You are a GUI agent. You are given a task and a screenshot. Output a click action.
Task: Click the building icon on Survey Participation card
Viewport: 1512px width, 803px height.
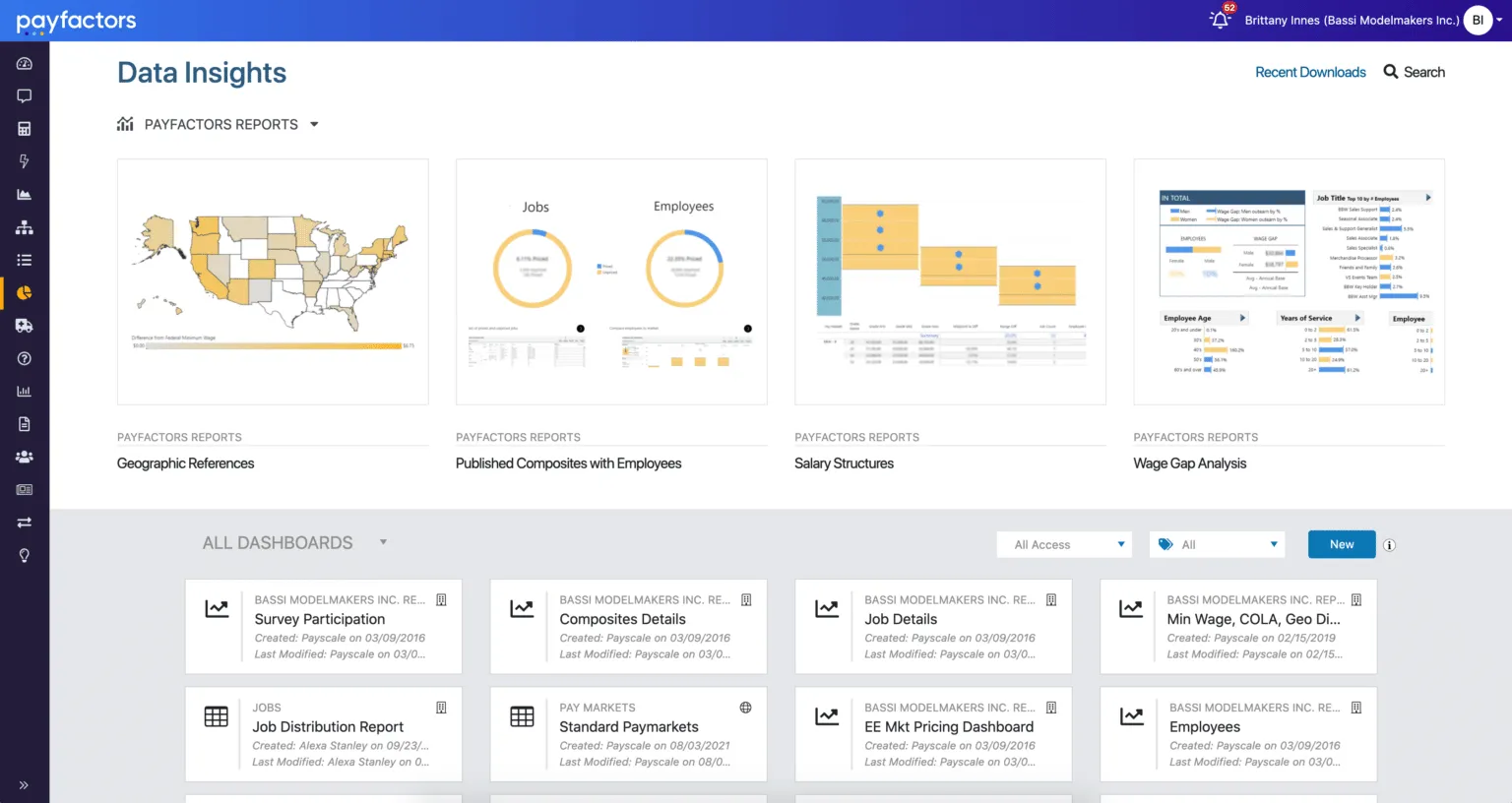(x=441, y=599)
